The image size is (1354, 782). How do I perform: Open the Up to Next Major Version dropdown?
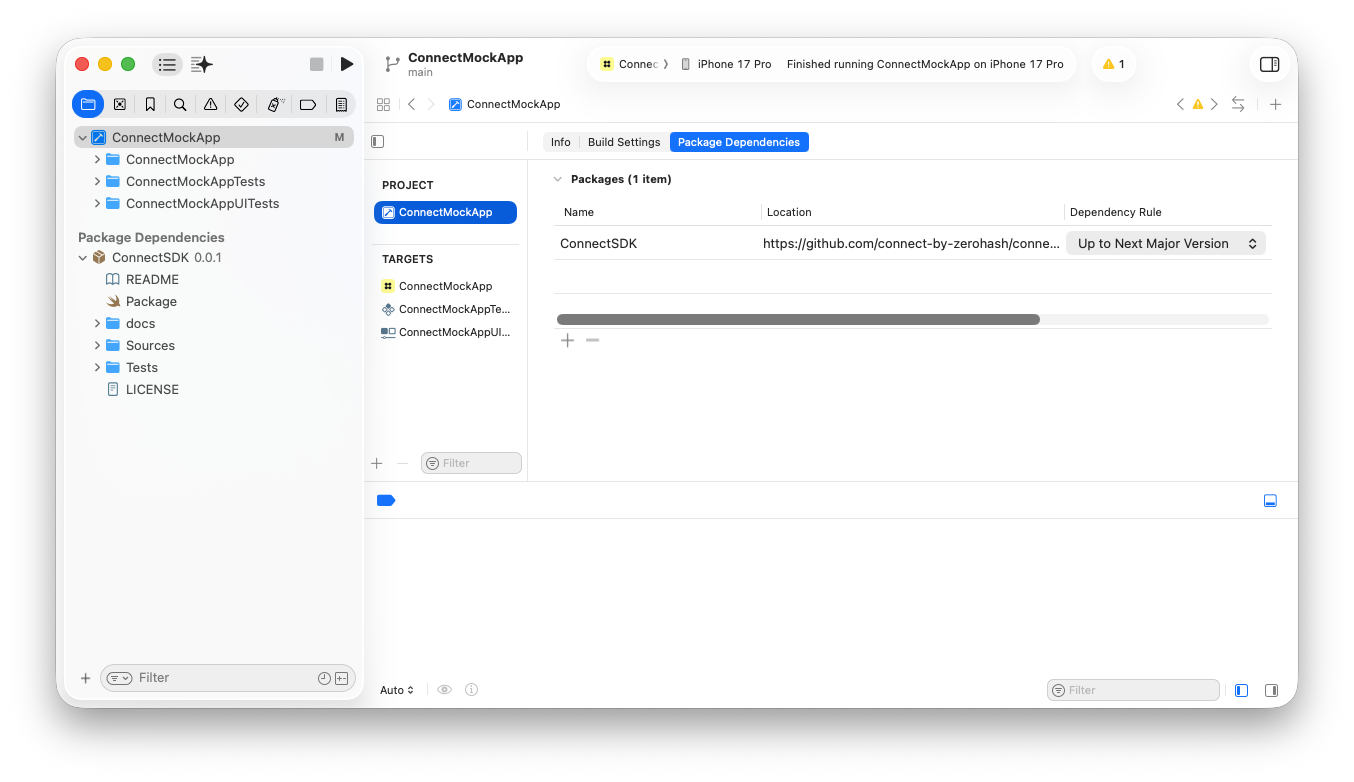(x=1166, y=243)
